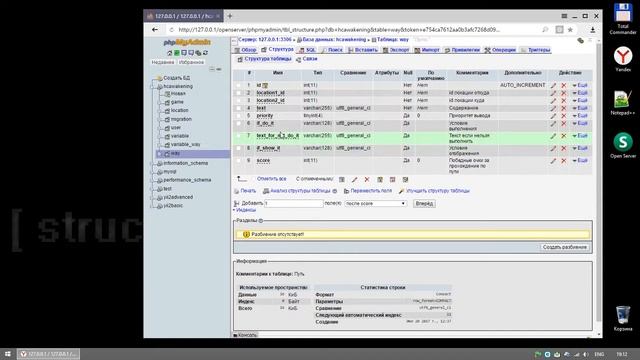
Task: Open Total Commander desktop icon
Action: (623, 19)
